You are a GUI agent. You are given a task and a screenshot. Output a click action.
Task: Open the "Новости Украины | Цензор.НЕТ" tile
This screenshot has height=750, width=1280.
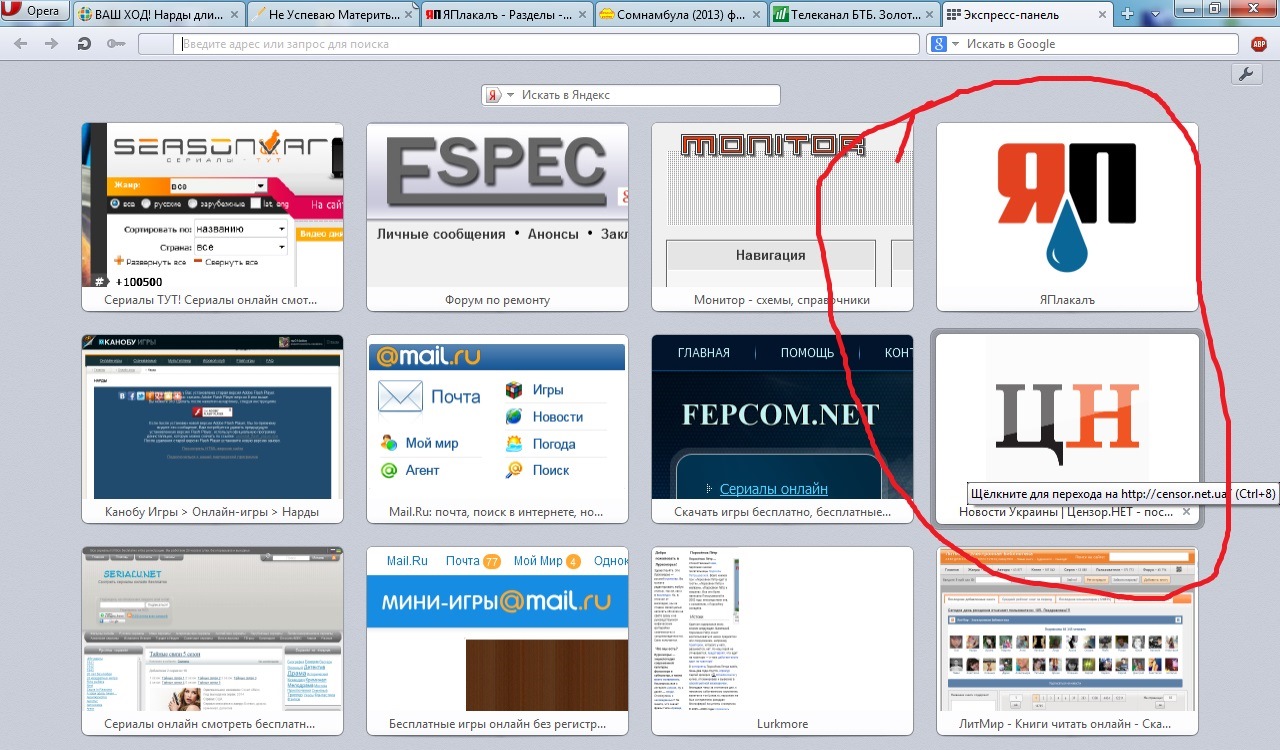pyautogui.click(x=1067, y=429)
